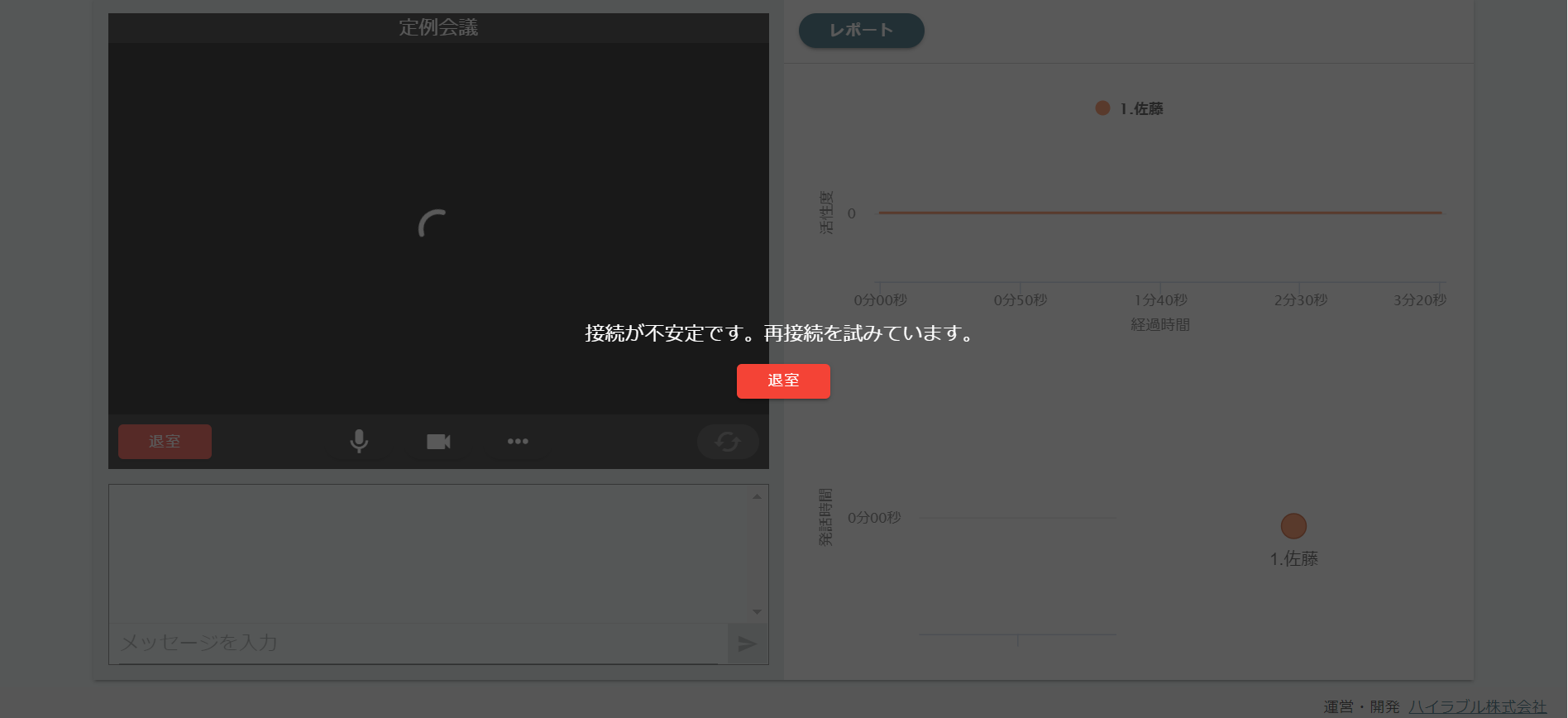Open the レポート report view

click(x=861, y=31)
